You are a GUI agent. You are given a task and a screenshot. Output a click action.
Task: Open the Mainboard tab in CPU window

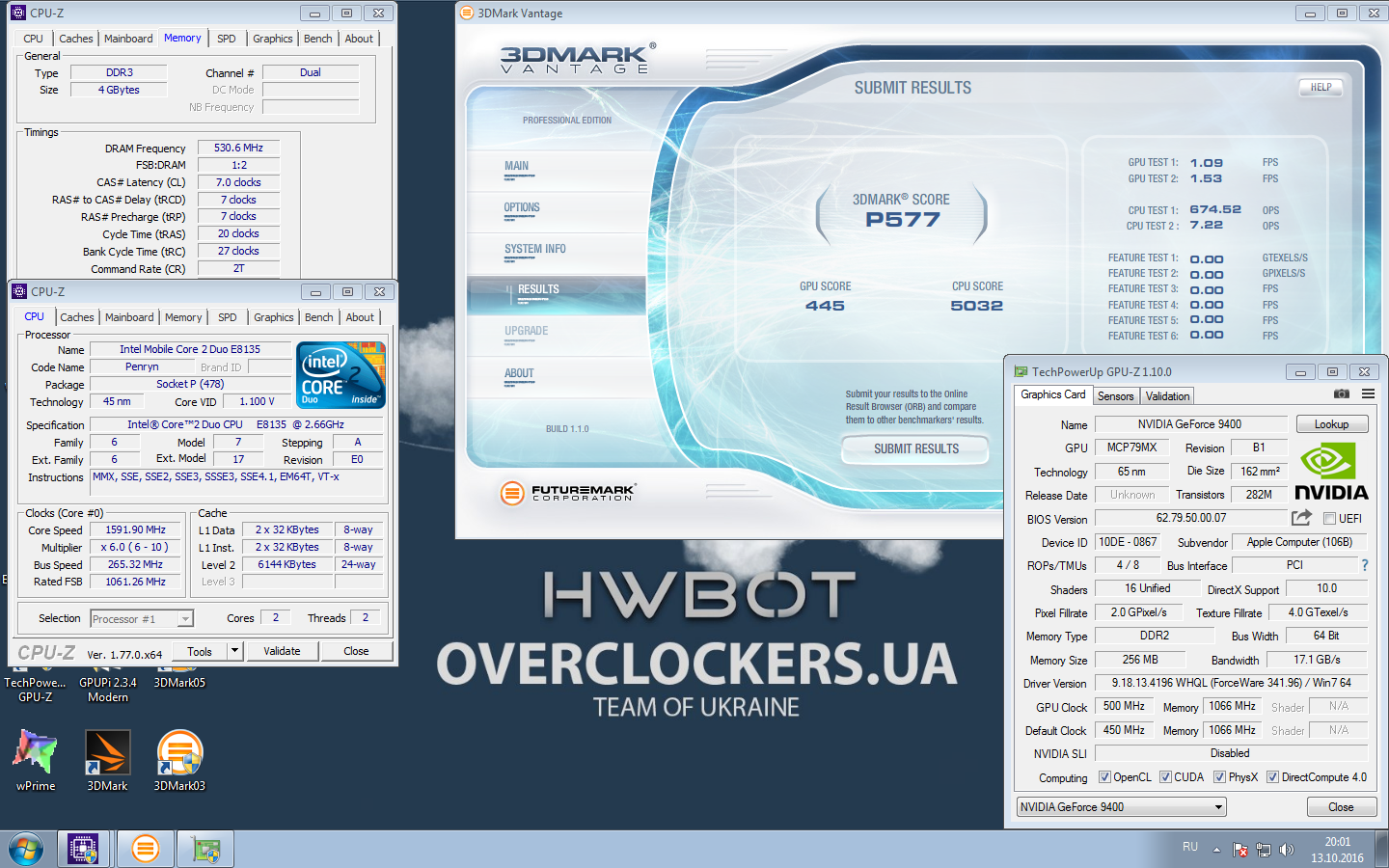coord(129,317)
